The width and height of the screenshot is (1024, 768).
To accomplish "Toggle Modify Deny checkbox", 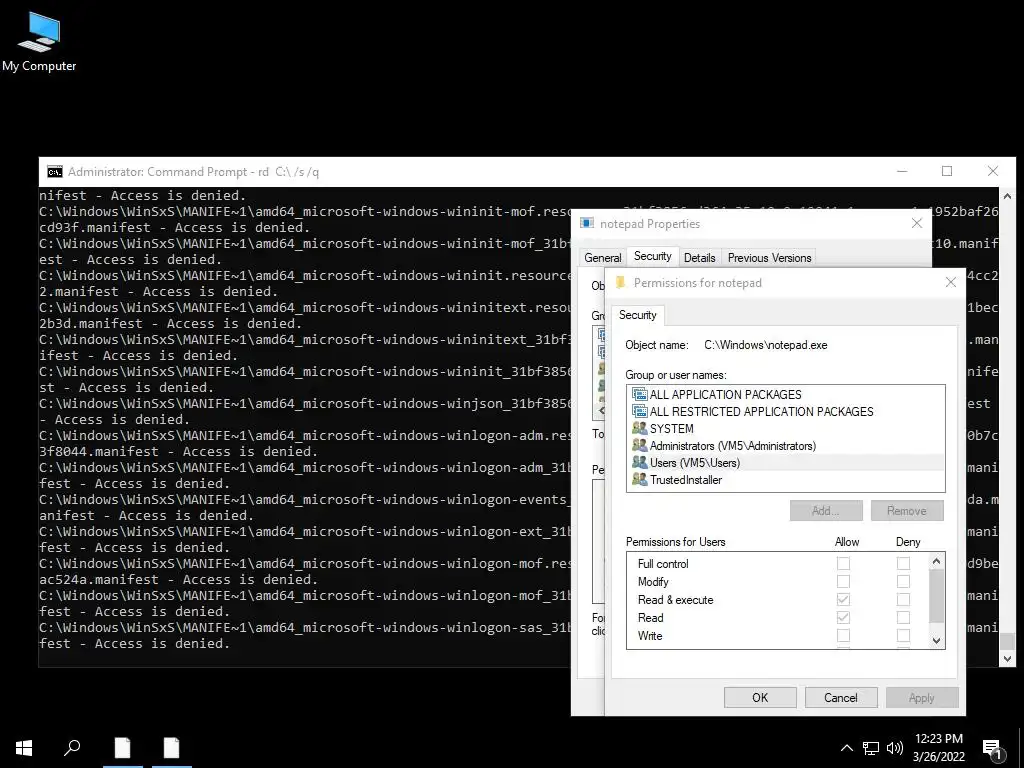I will click(x=903, y=581).
